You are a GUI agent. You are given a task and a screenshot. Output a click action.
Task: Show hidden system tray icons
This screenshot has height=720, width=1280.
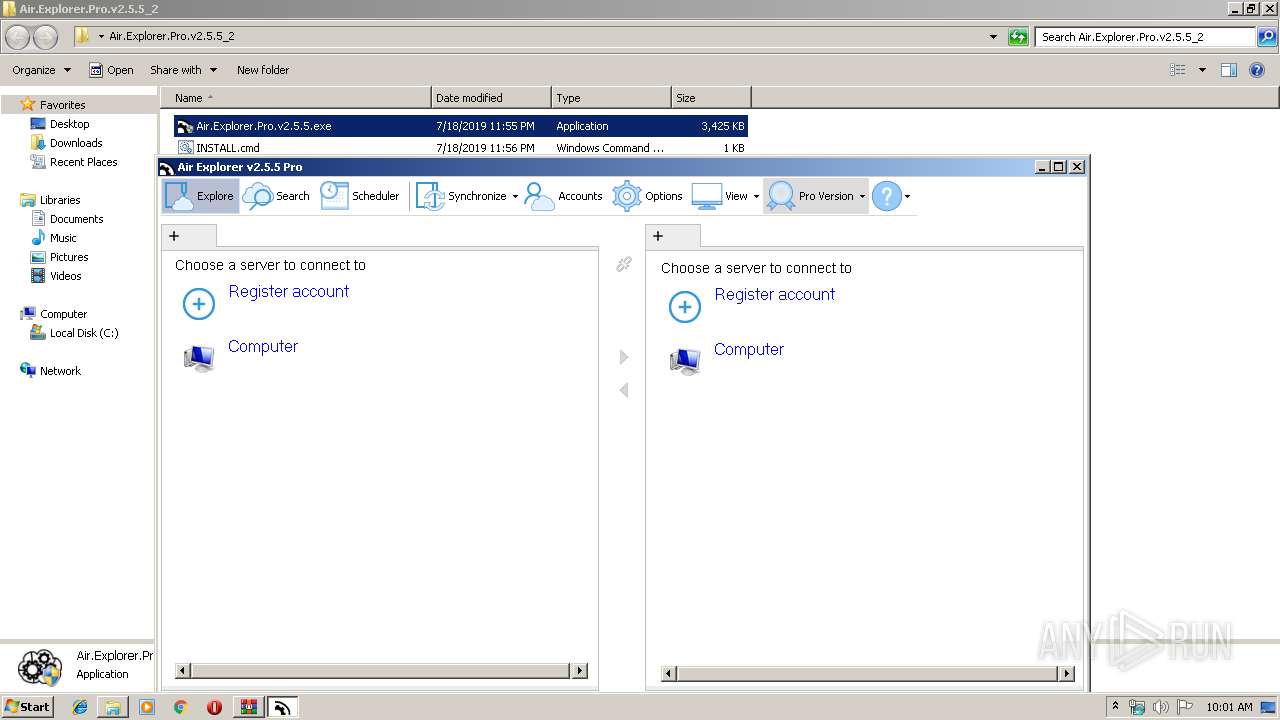(1116, 707)
